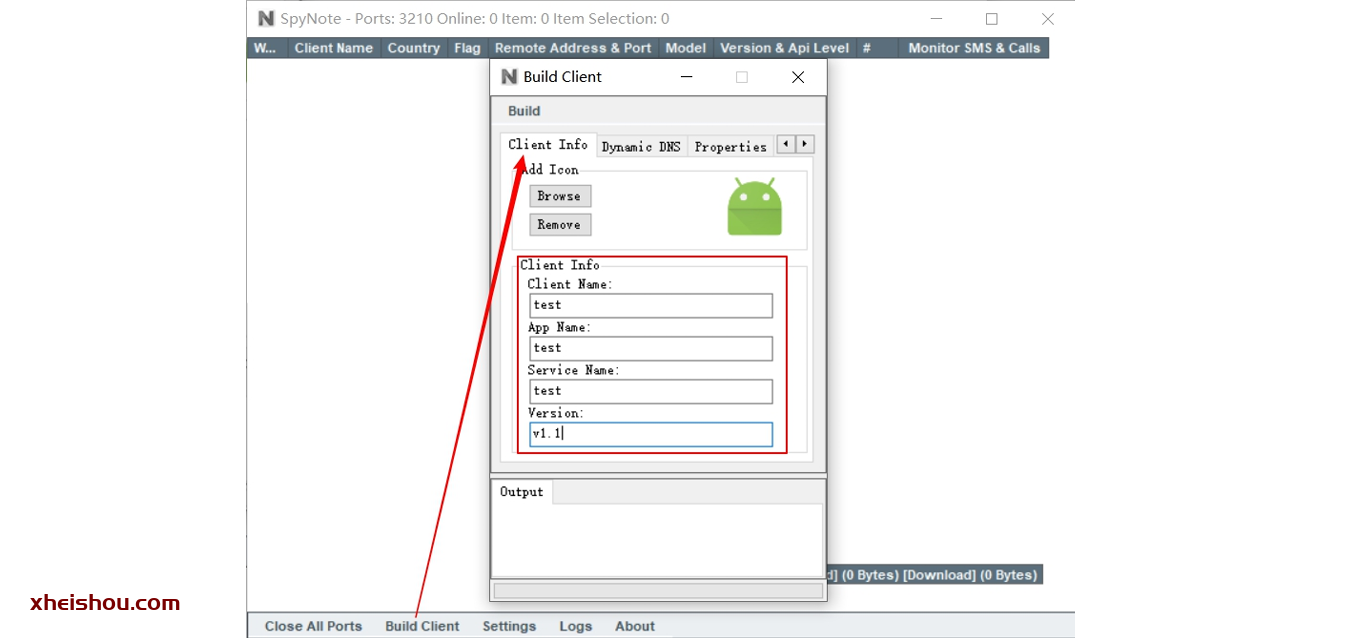1359x640 pixels.
Task: Click the Client Name column header
Action: pos(334,48)
